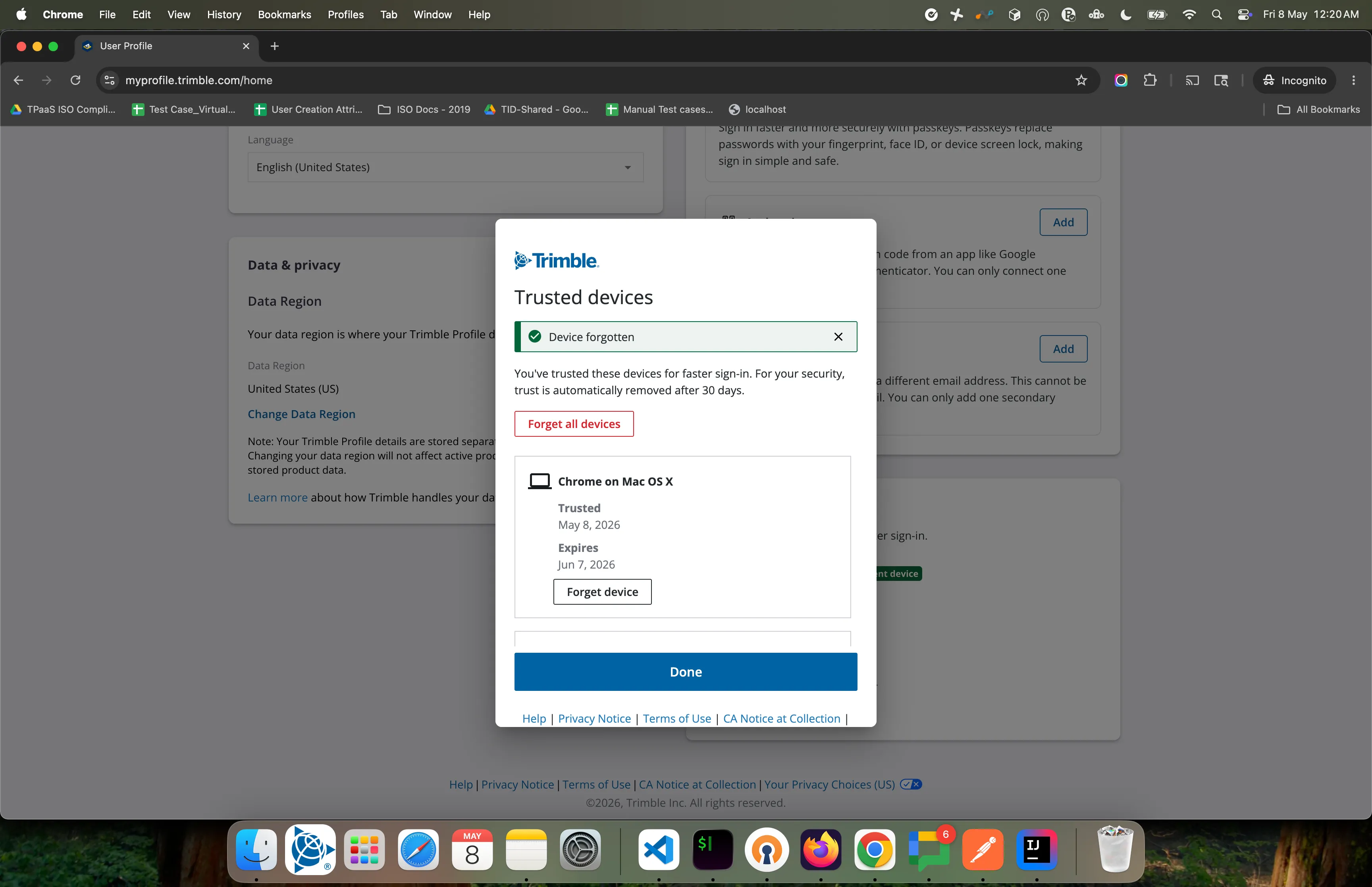The width and height of the screenshot is (1372, 887).
Task: Open Help link in dialog footer
Action: click(534, 718)
